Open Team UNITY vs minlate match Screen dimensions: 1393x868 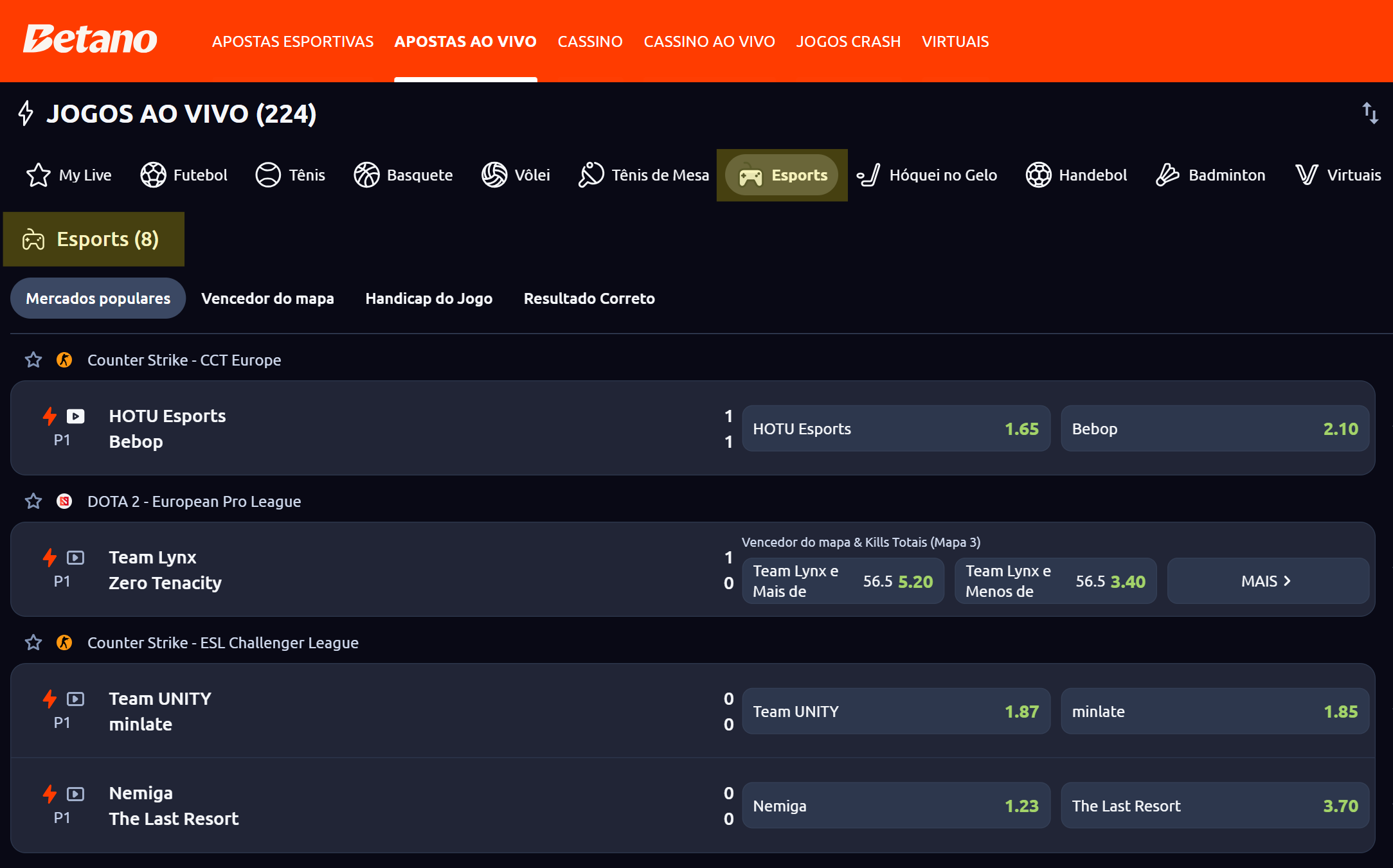click(x=160, y=711)
